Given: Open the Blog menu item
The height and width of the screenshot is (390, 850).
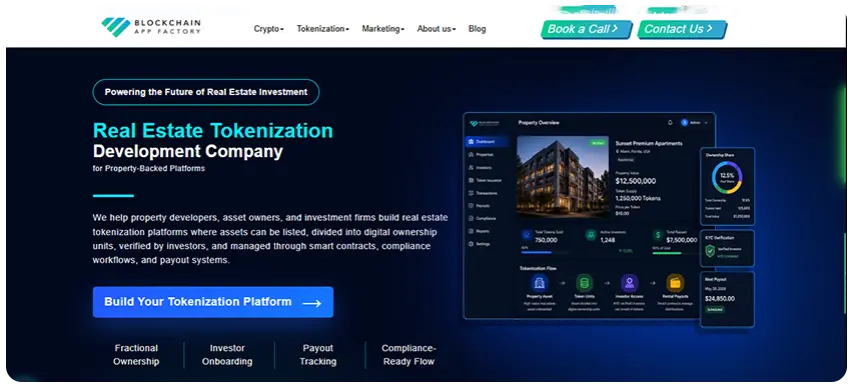Looking at the screenshot, I should click(x=477, y=29).
